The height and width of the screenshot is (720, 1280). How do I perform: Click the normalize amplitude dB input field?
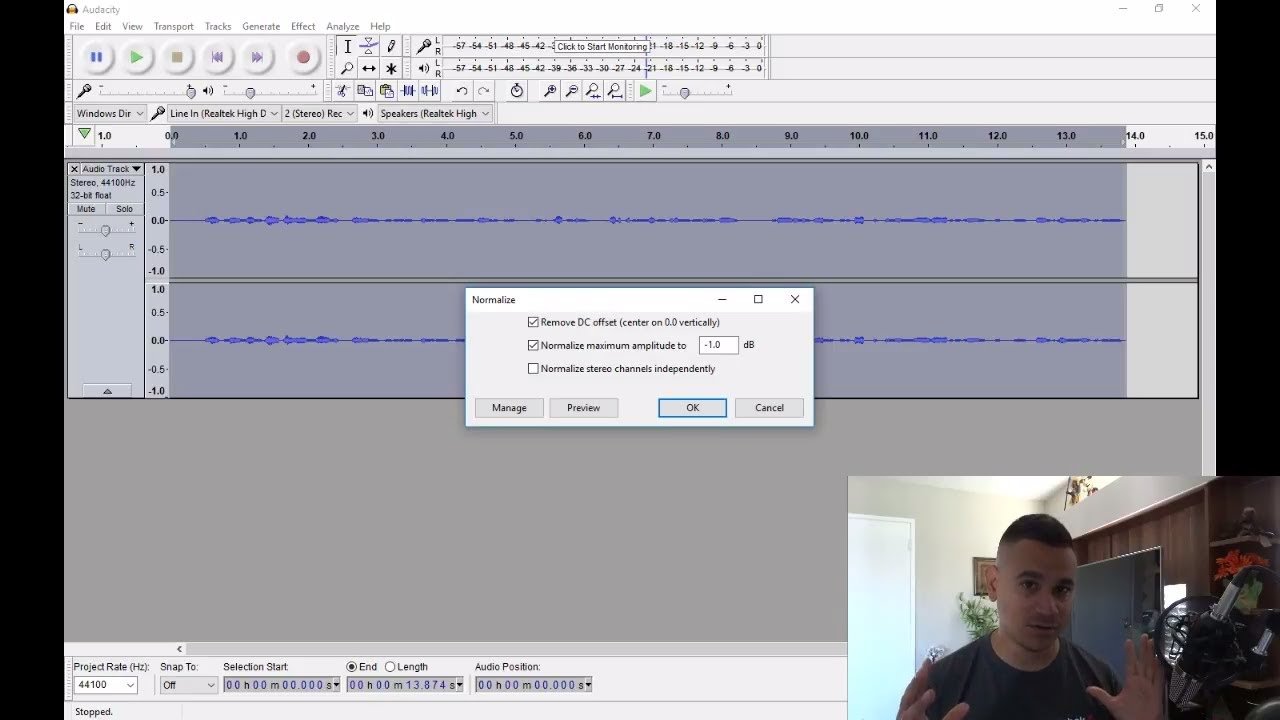(x=718, y=345)
